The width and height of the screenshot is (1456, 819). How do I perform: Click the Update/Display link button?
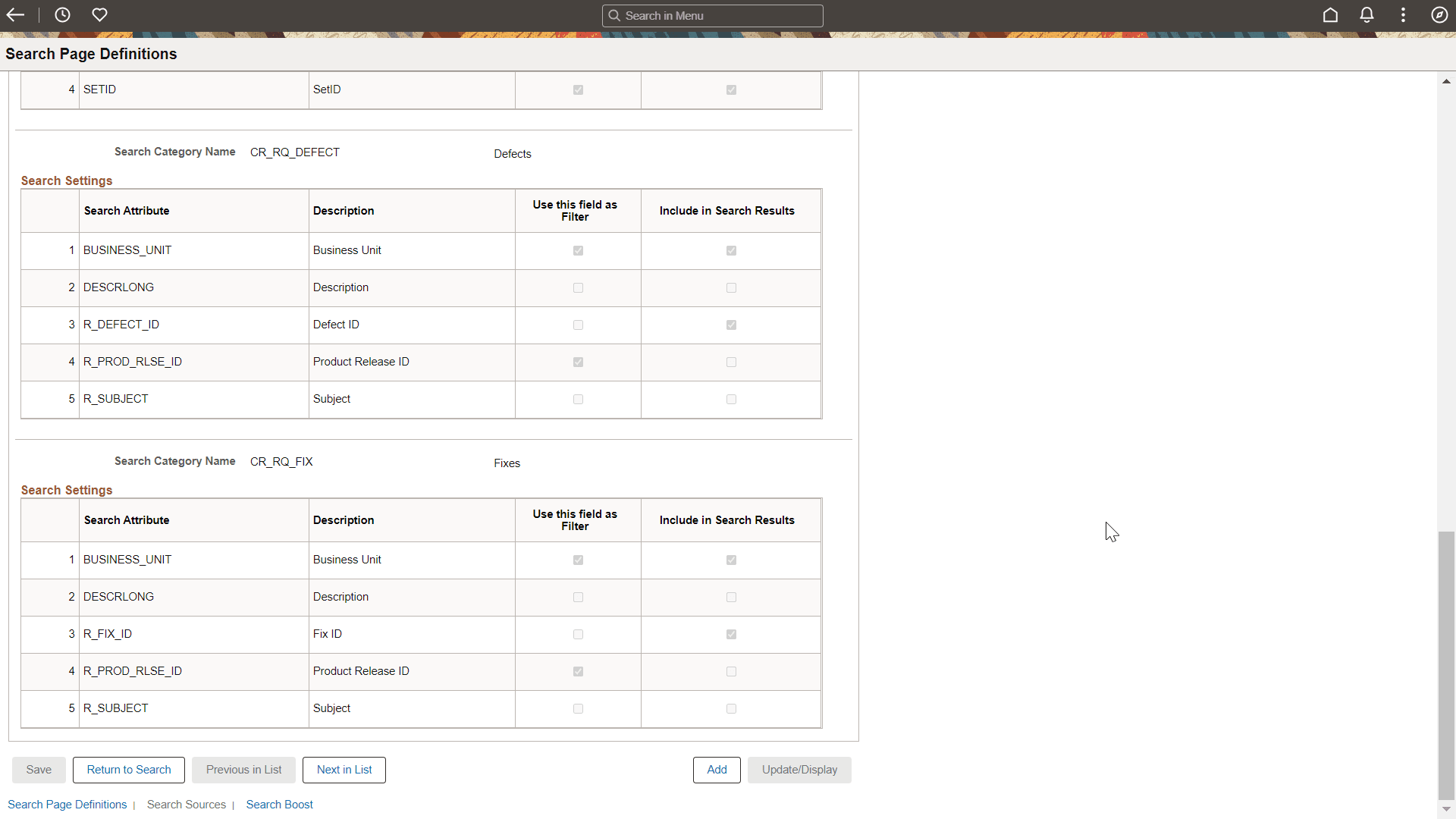[799, 769]
